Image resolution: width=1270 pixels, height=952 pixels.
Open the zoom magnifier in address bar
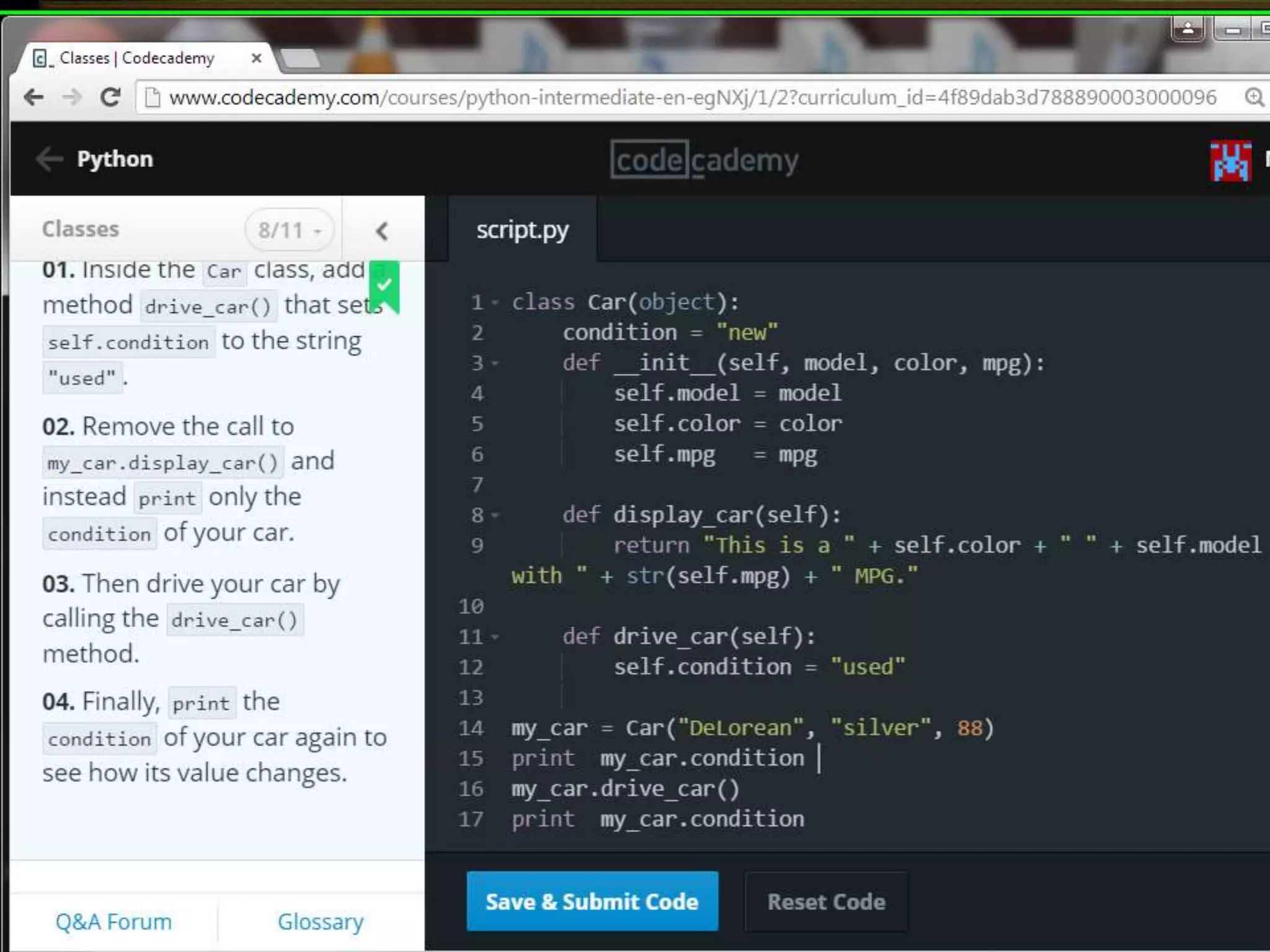click(1254, 97)
